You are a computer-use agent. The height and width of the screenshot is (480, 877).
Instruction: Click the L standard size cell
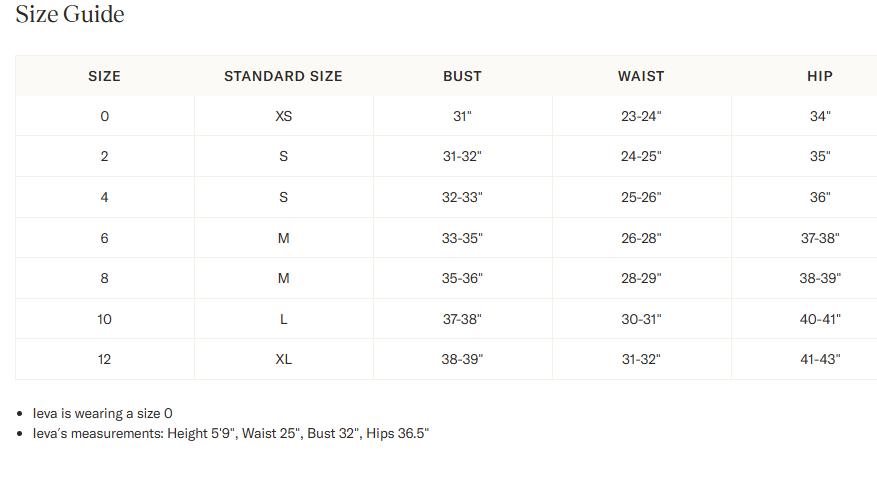tap(283, 319)
